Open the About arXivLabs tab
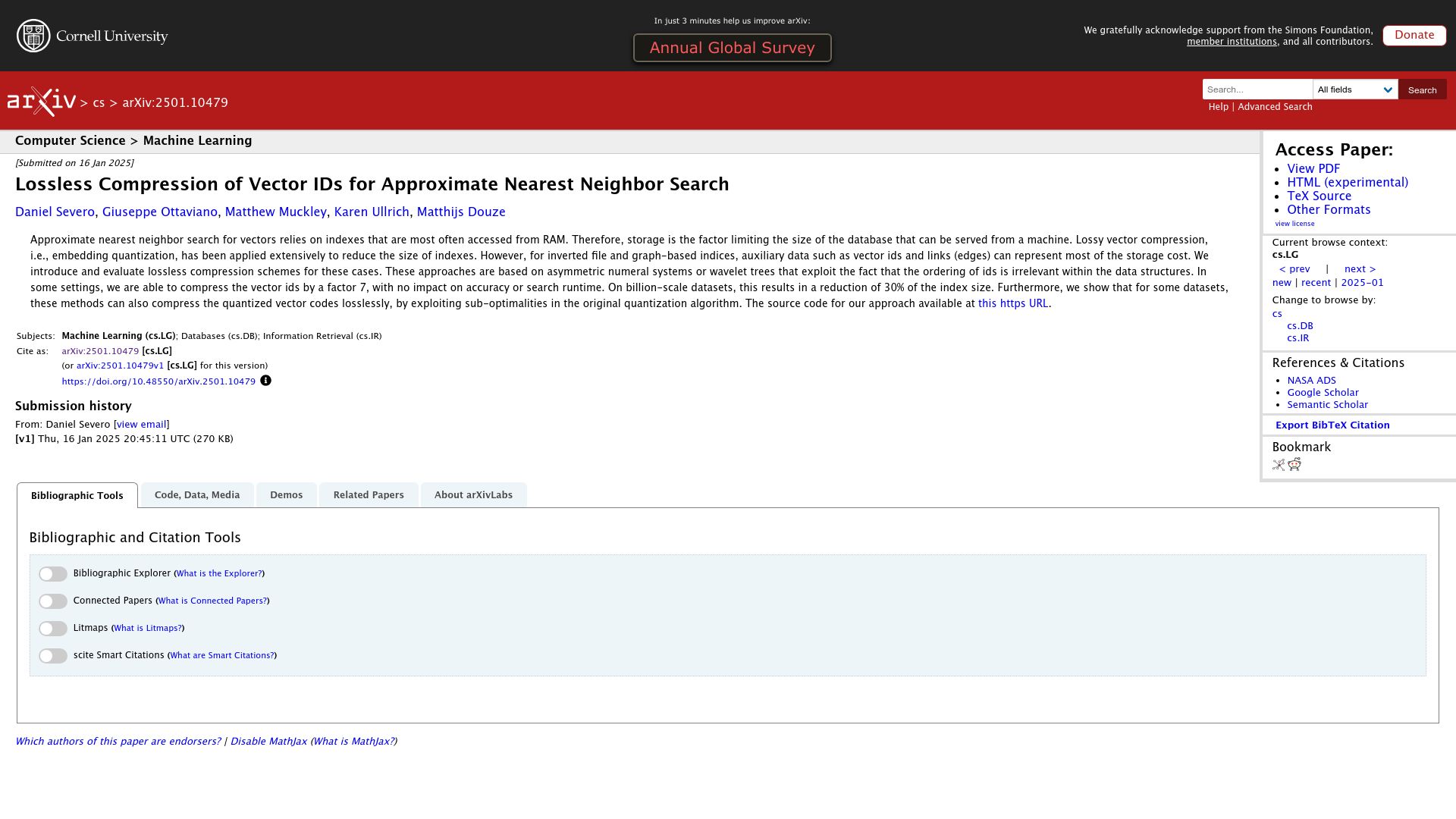Screen dimensions: 1456x819 coord(473,495)
